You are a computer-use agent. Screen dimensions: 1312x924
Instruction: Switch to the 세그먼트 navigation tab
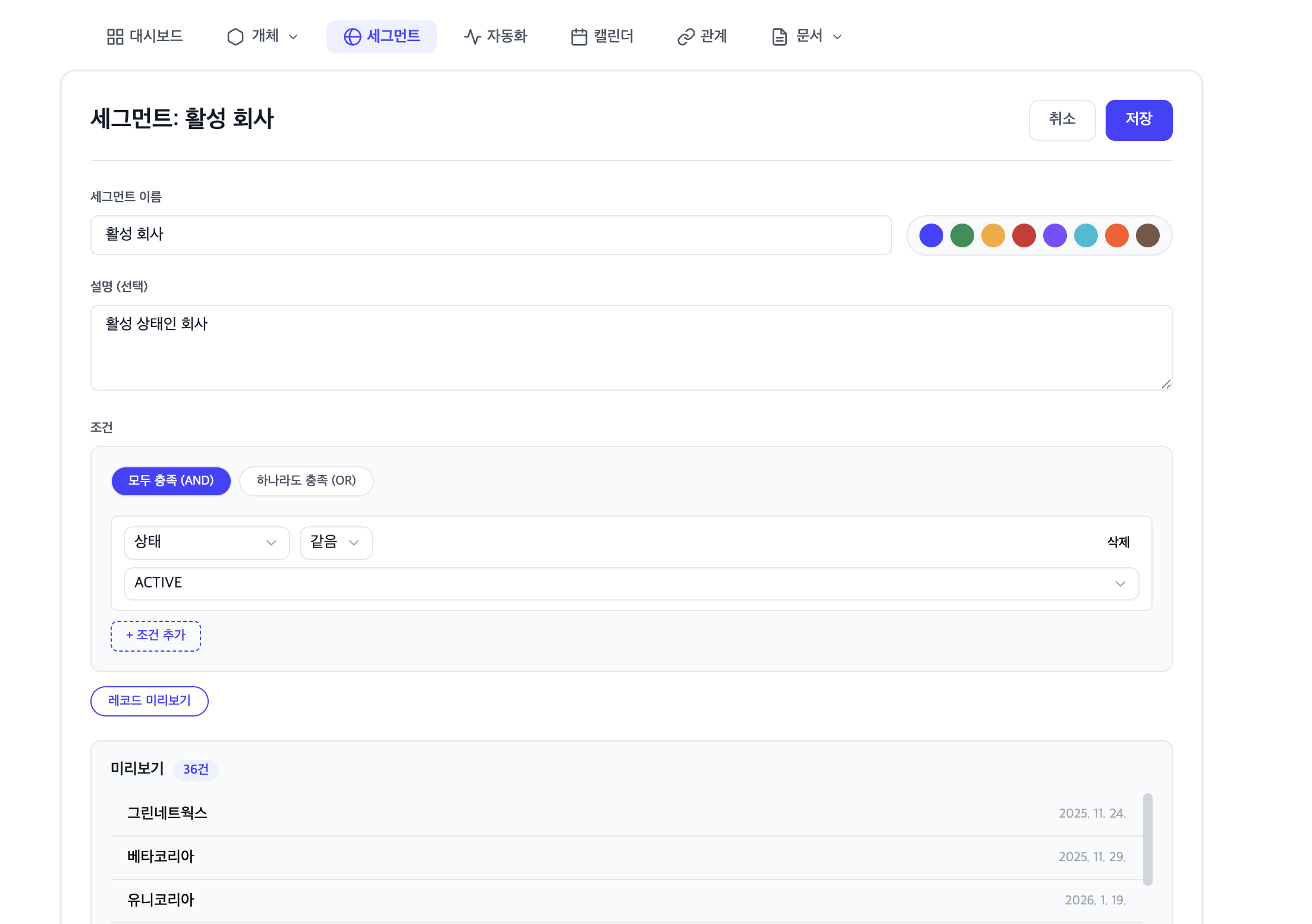[382, 36]
